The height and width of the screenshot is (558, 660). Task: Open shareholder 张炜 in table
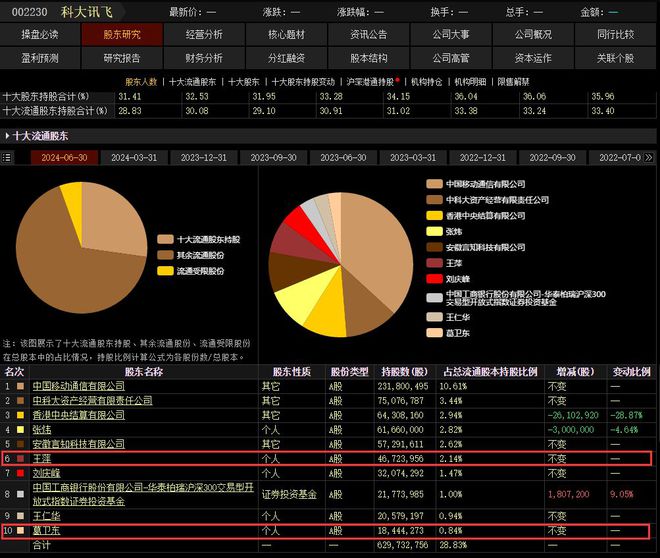pyautogui.click(x=42, y=430)
